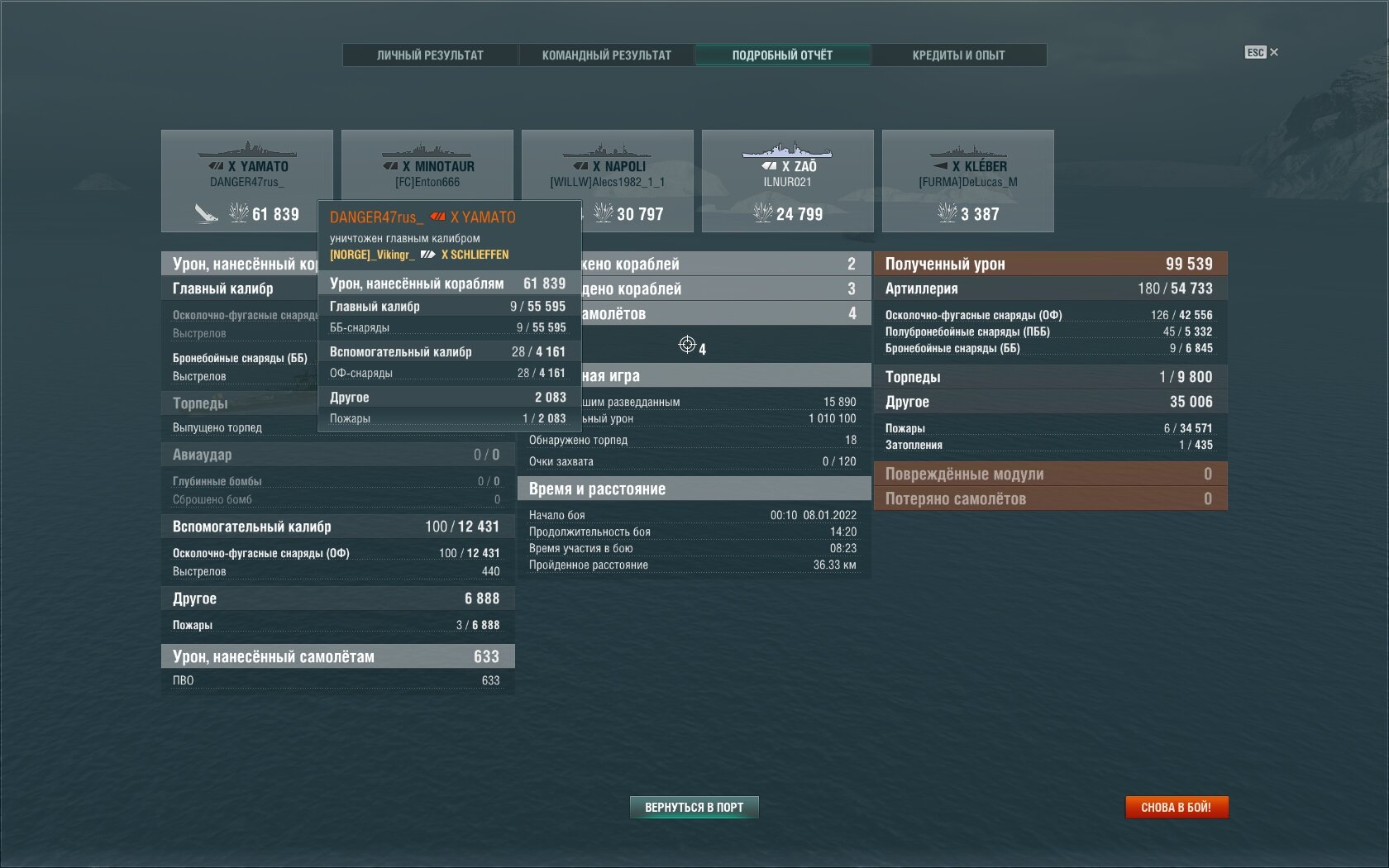Select the X ZAŌ ship card
Screen dimensions: 1389x868
point(787,180)
